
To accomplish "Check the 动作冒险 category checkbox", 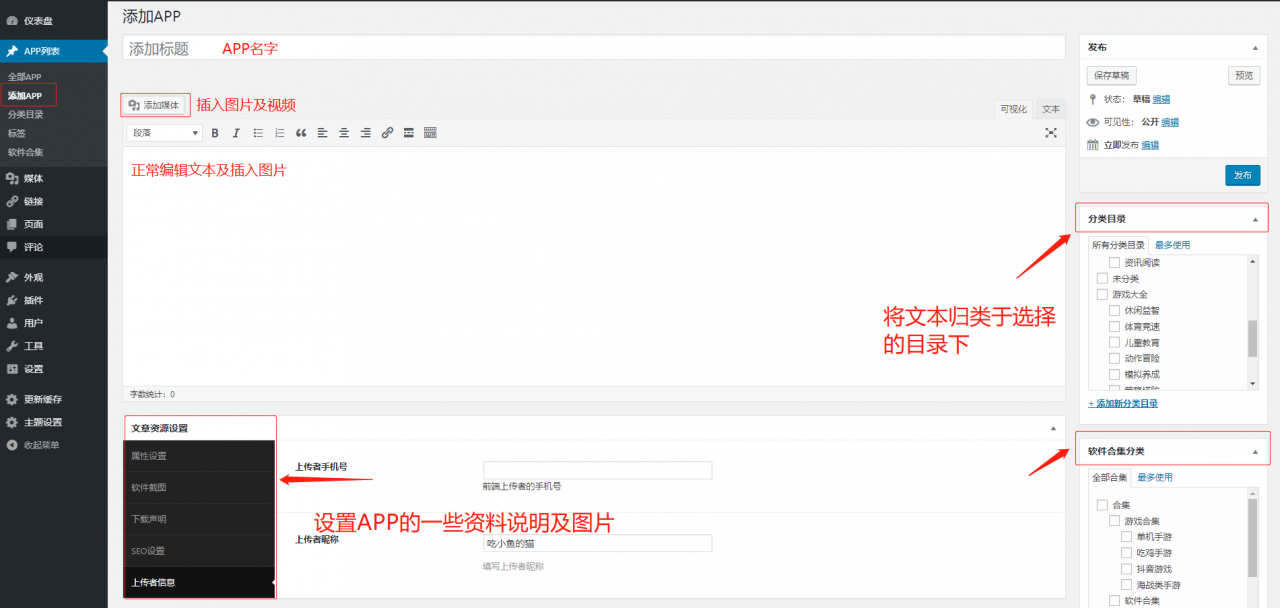I will pos(1114,358).
